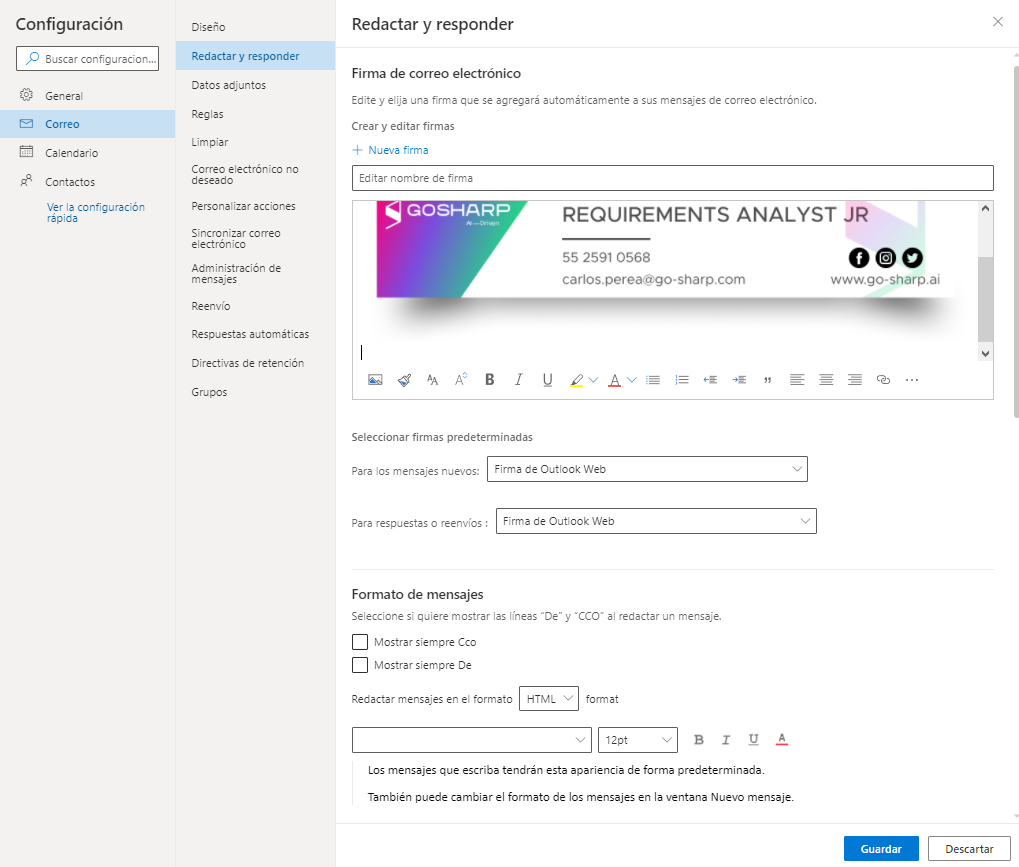Viewport: 1019px width, 867px height.
Task: Apply font color in signature editor
Action: click(615, 380)
